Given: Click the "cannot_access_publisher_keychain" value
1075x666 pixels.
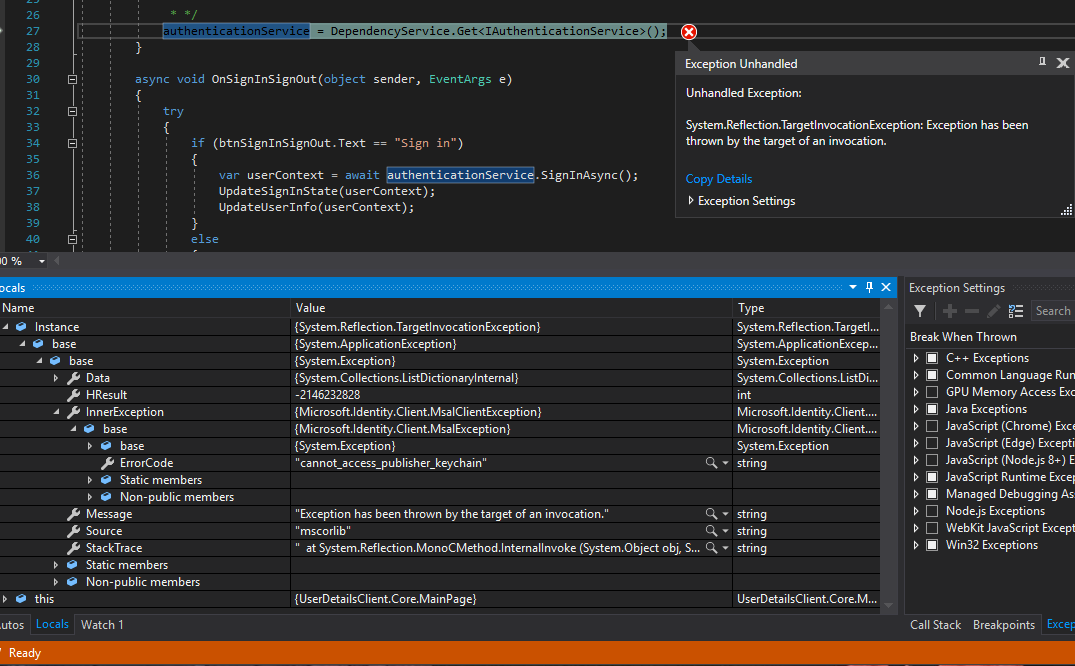Looking at the screenshot, I should click(391, 463).
